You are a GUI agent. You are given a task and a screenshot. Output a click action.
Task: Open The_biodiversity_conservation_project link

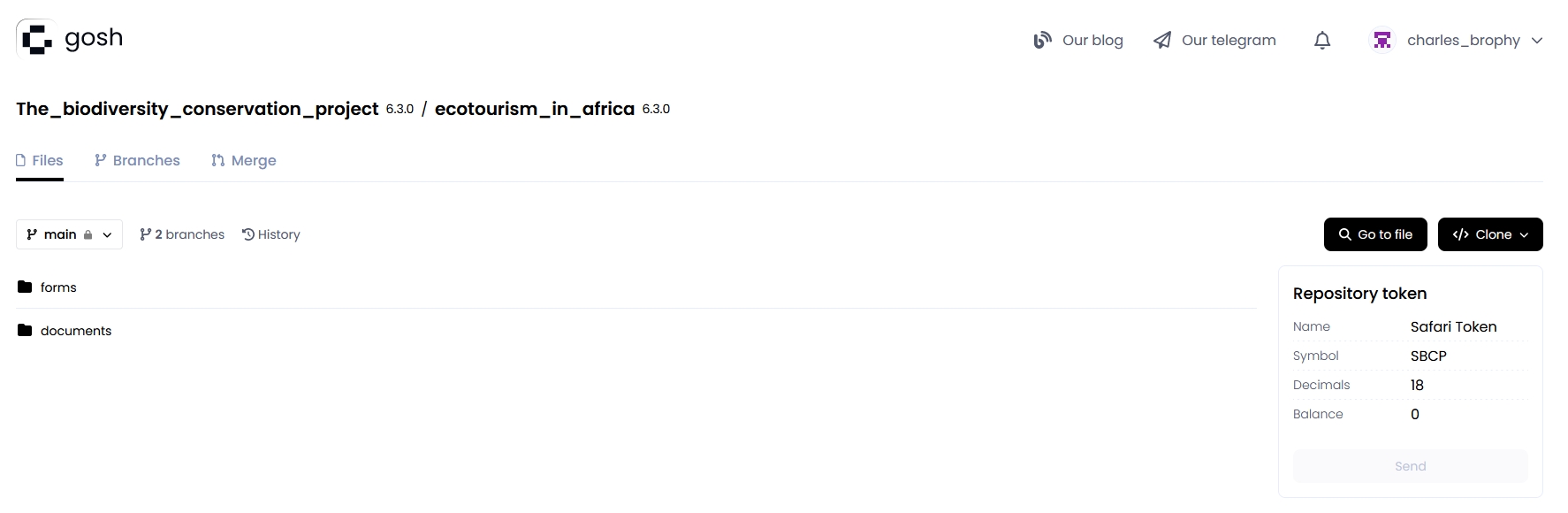click(197, 109)
